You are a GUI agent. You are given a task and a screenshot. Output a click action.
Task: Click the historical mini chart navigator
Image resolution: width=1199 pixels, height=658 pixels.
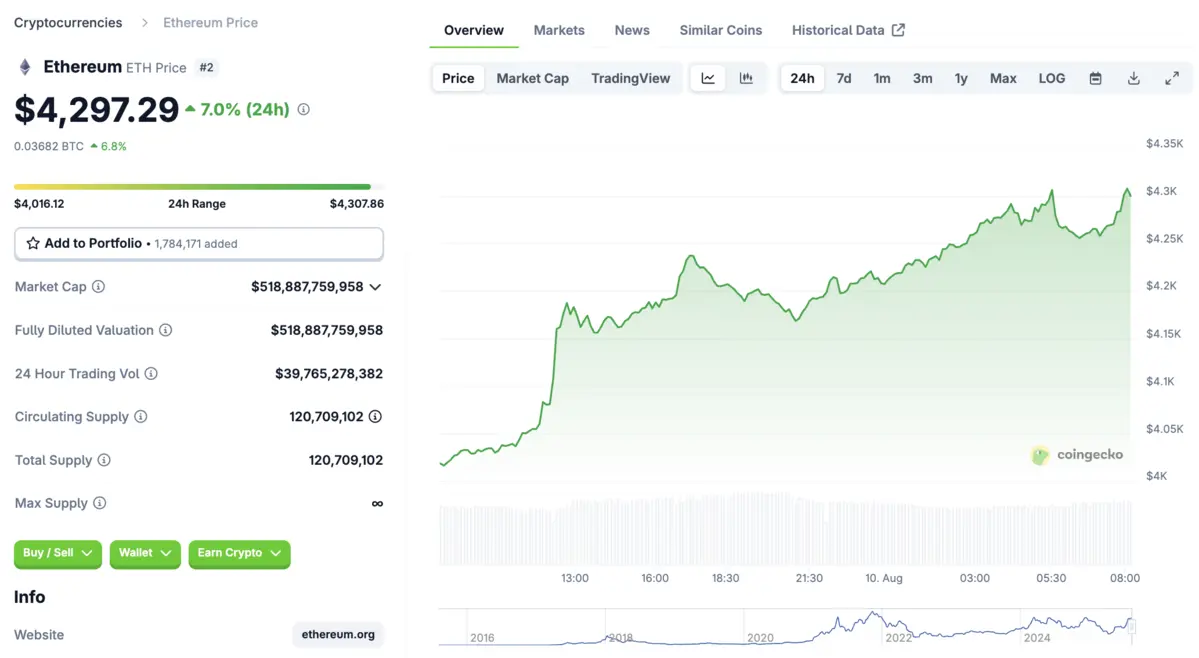pos(785,627)
